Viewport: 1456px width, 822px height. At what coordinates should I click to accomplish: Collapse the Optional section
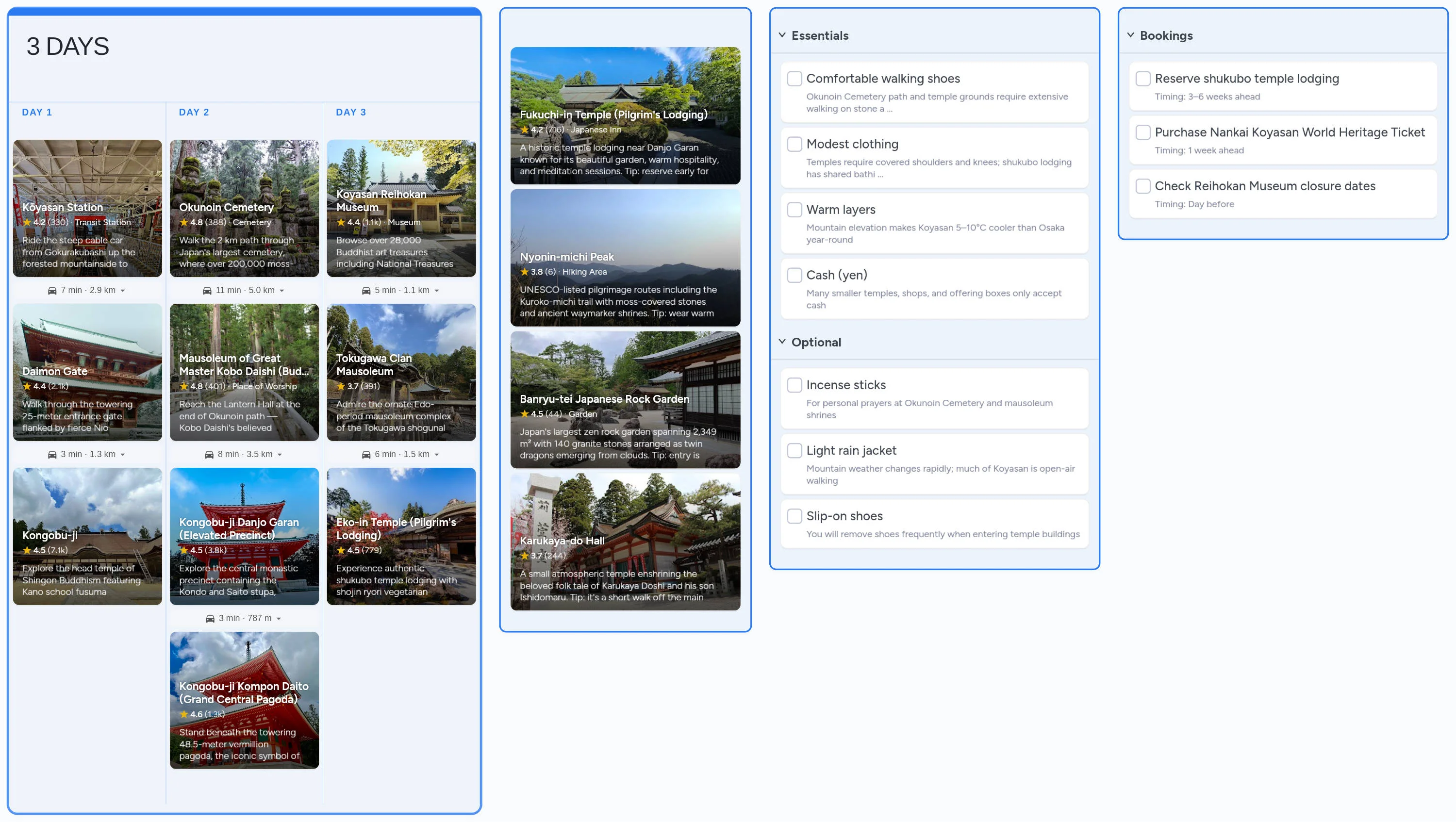click(x=782, y=341)
